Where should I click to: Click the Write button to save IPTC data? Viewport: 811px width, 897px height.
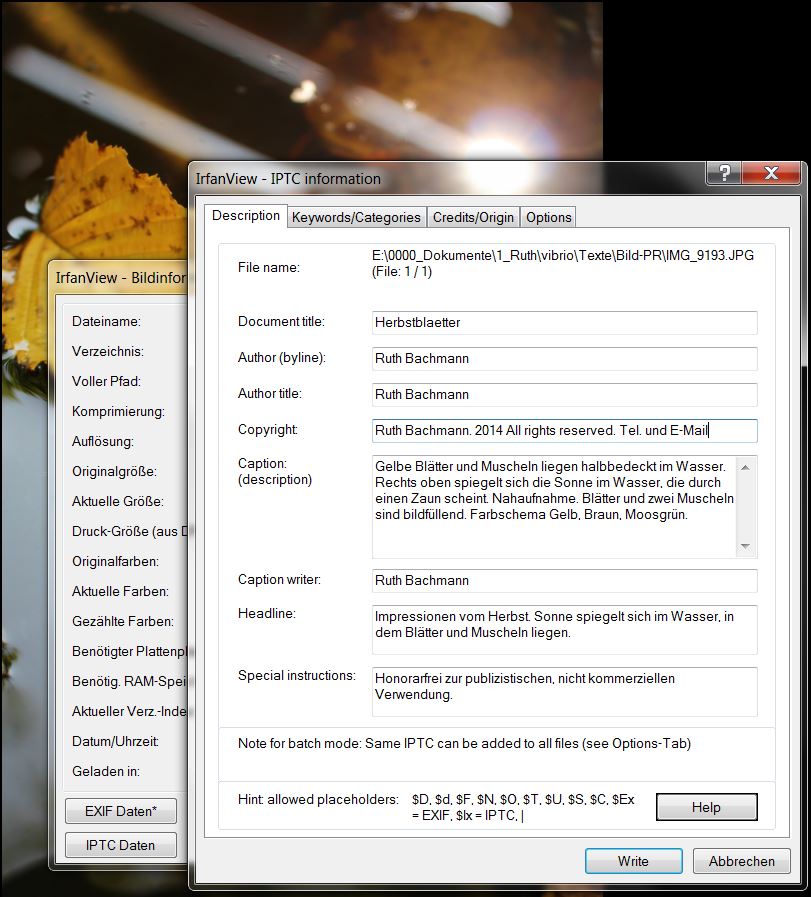633,860
